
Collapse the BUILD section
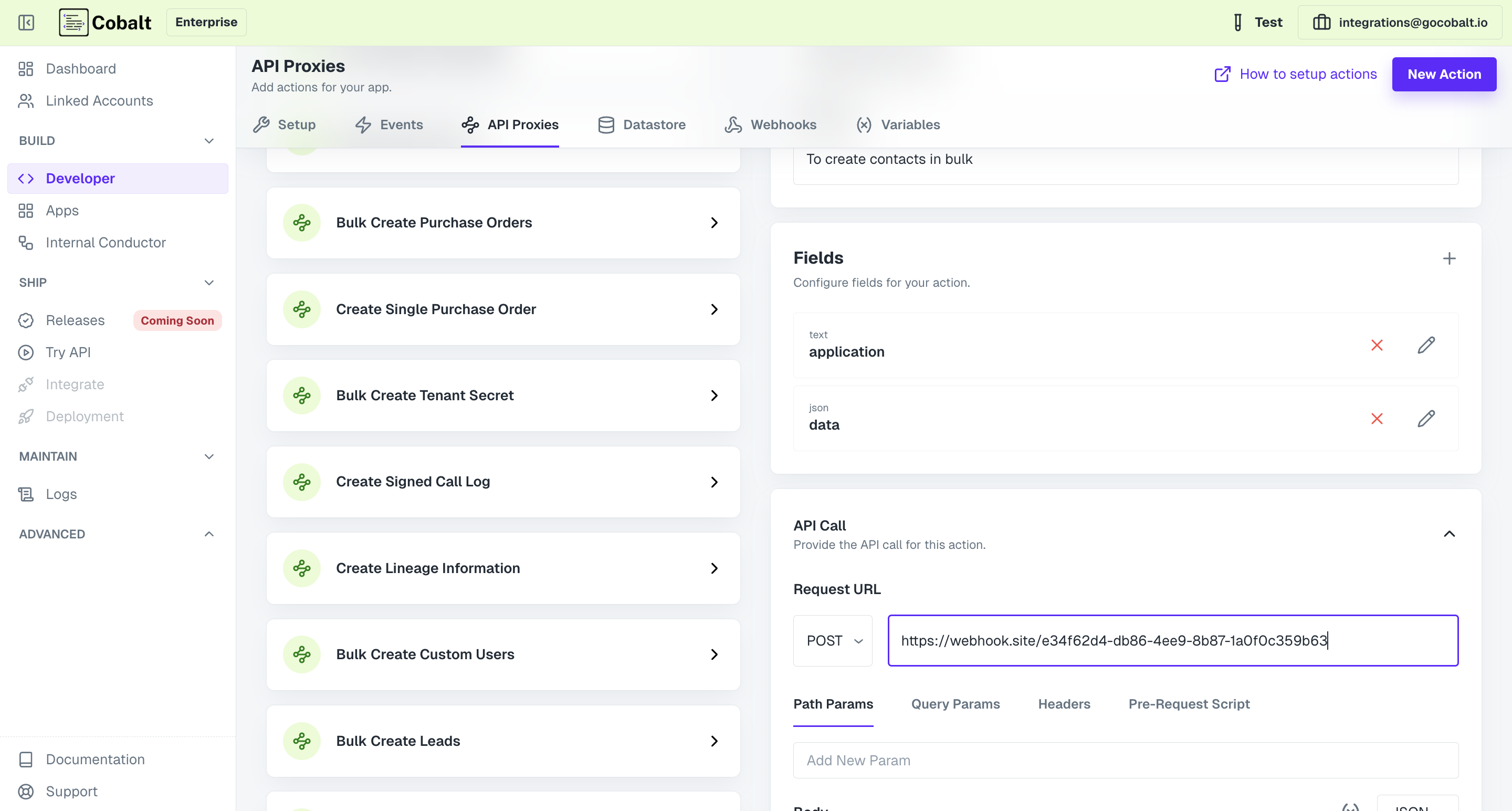[209, 141]
